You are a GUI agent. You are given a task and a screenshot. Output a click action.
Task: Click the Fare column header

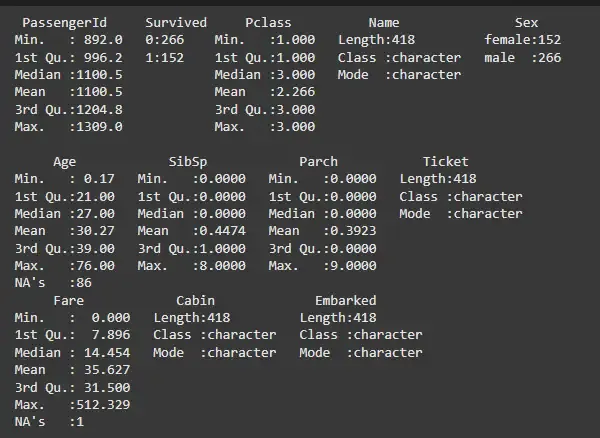tap(71, 300)
